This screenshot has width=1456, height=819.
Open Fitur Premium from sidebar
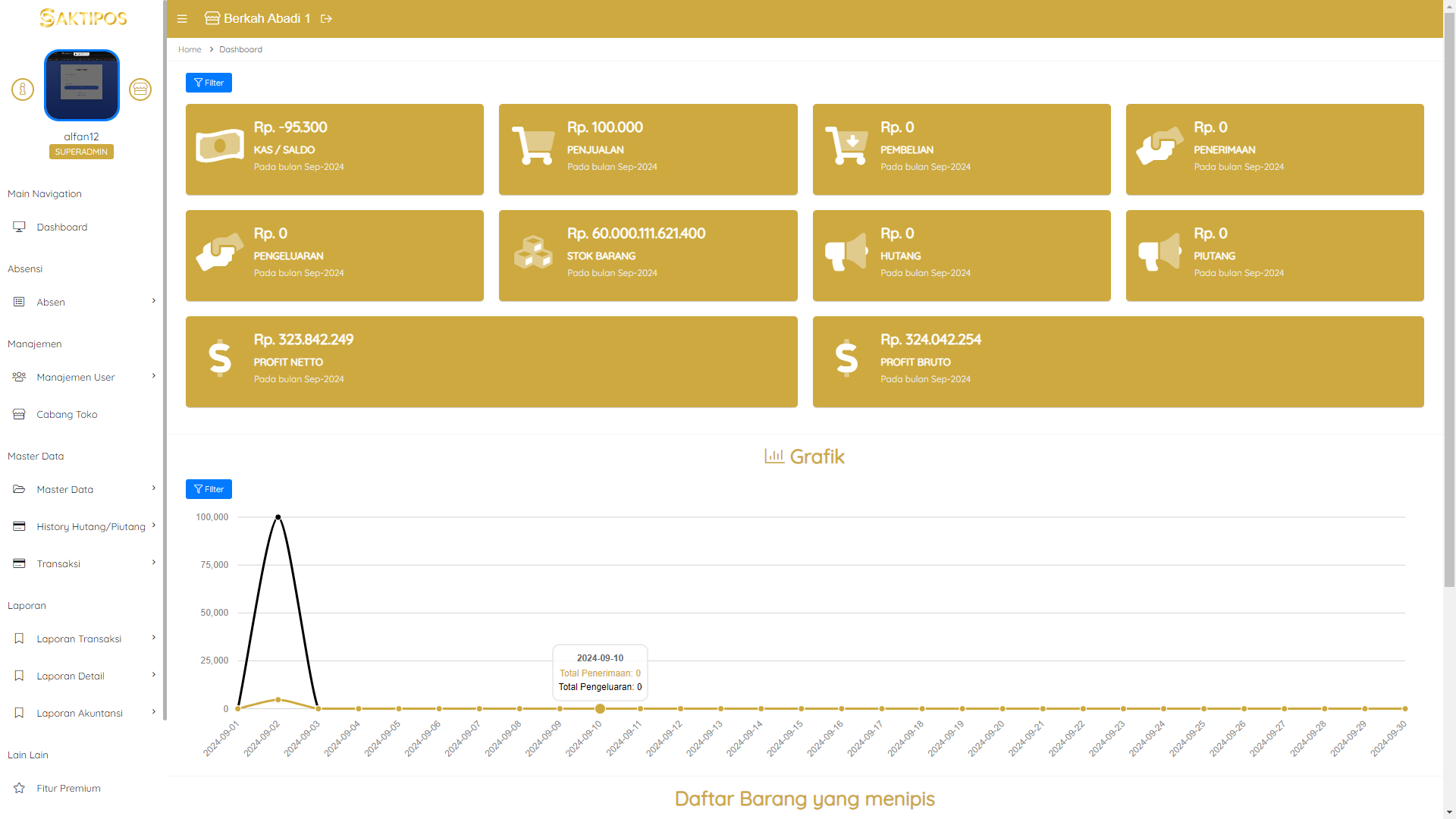(68, 789)
